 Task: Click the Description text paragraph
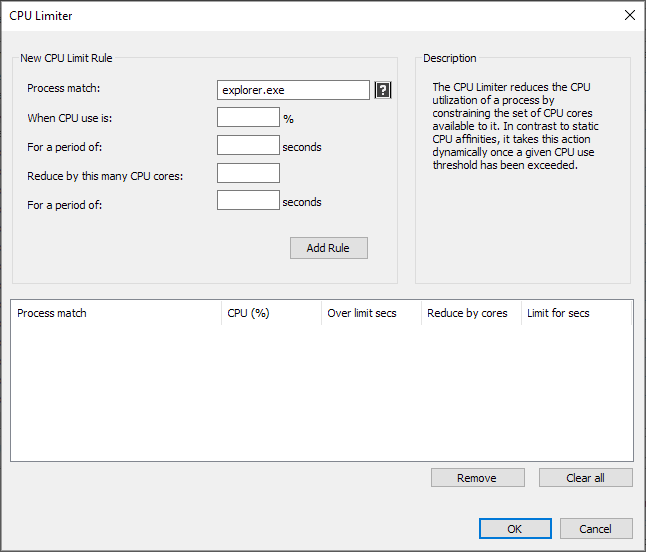(x=515, y=126)
